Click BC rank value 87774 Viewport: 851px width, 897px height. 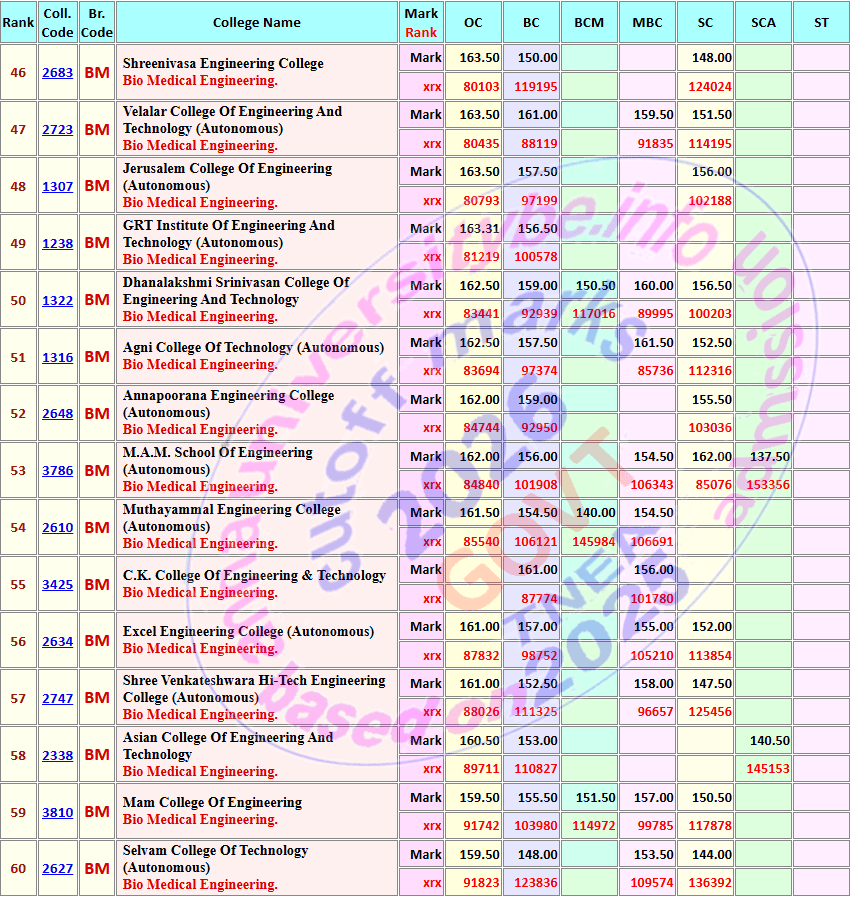point(539,599)
